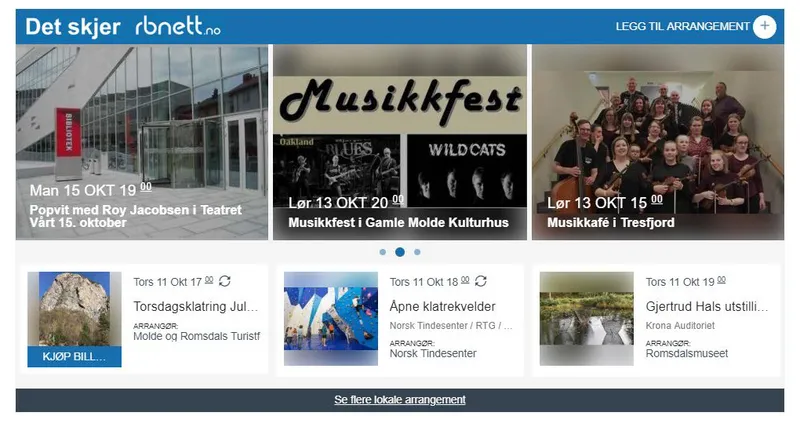
Task: Click the Musikkafé i Tresfjord caption text
Action: pos(611,222)
